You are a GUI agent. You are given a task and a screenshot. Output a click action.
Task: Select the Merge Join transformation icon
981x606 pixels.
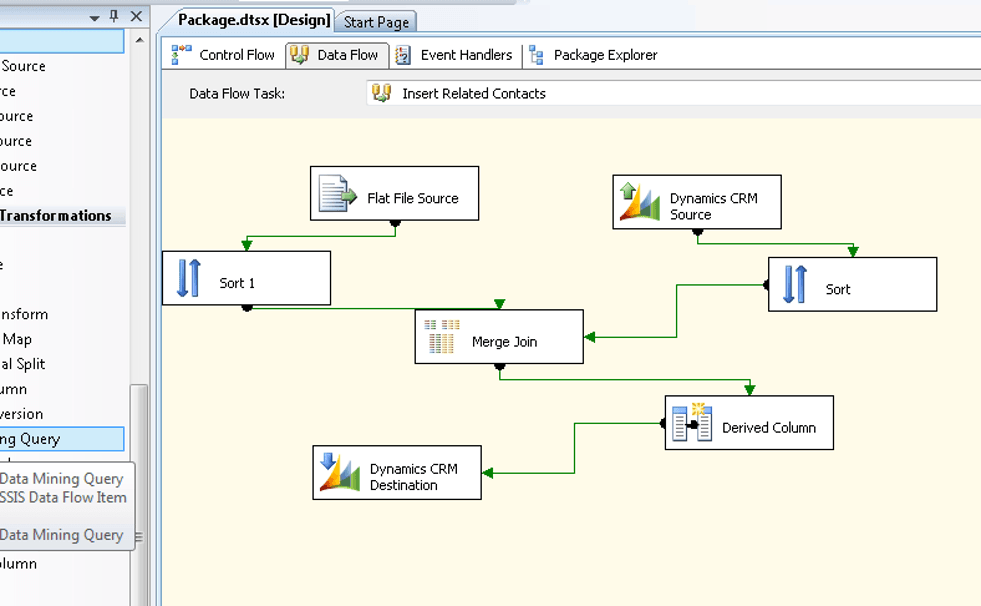pos(442,336)
